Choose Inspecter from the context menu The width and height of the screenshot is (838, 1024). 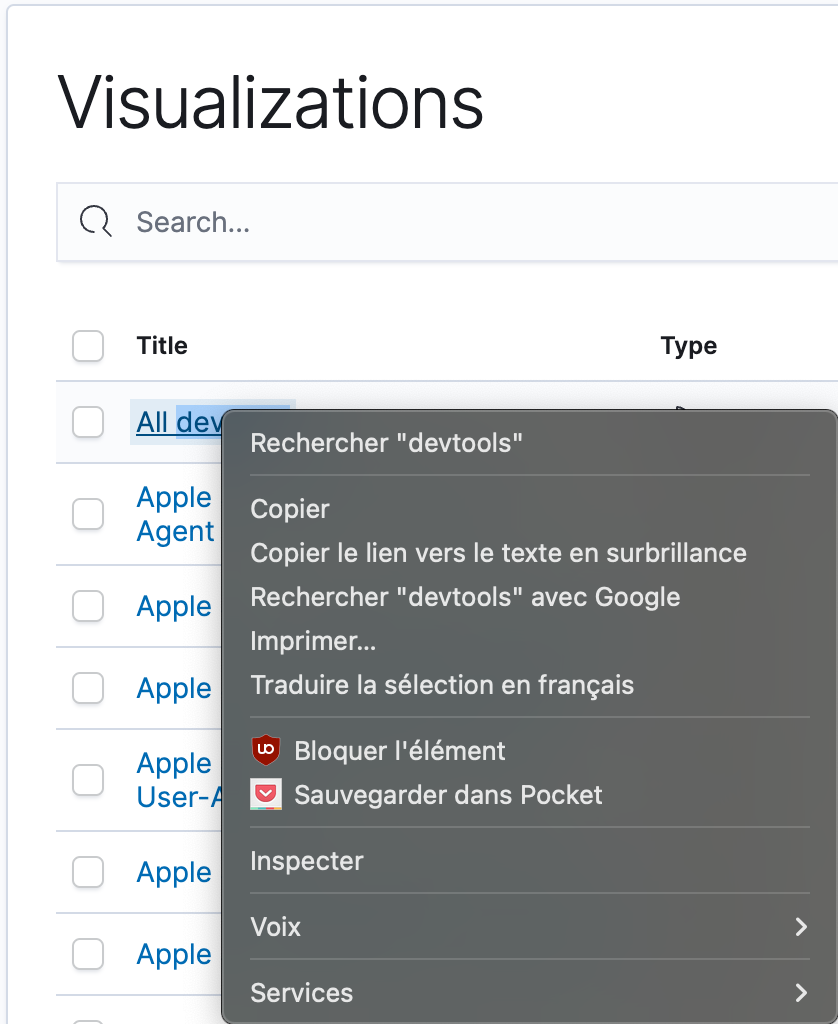point(308,861)
